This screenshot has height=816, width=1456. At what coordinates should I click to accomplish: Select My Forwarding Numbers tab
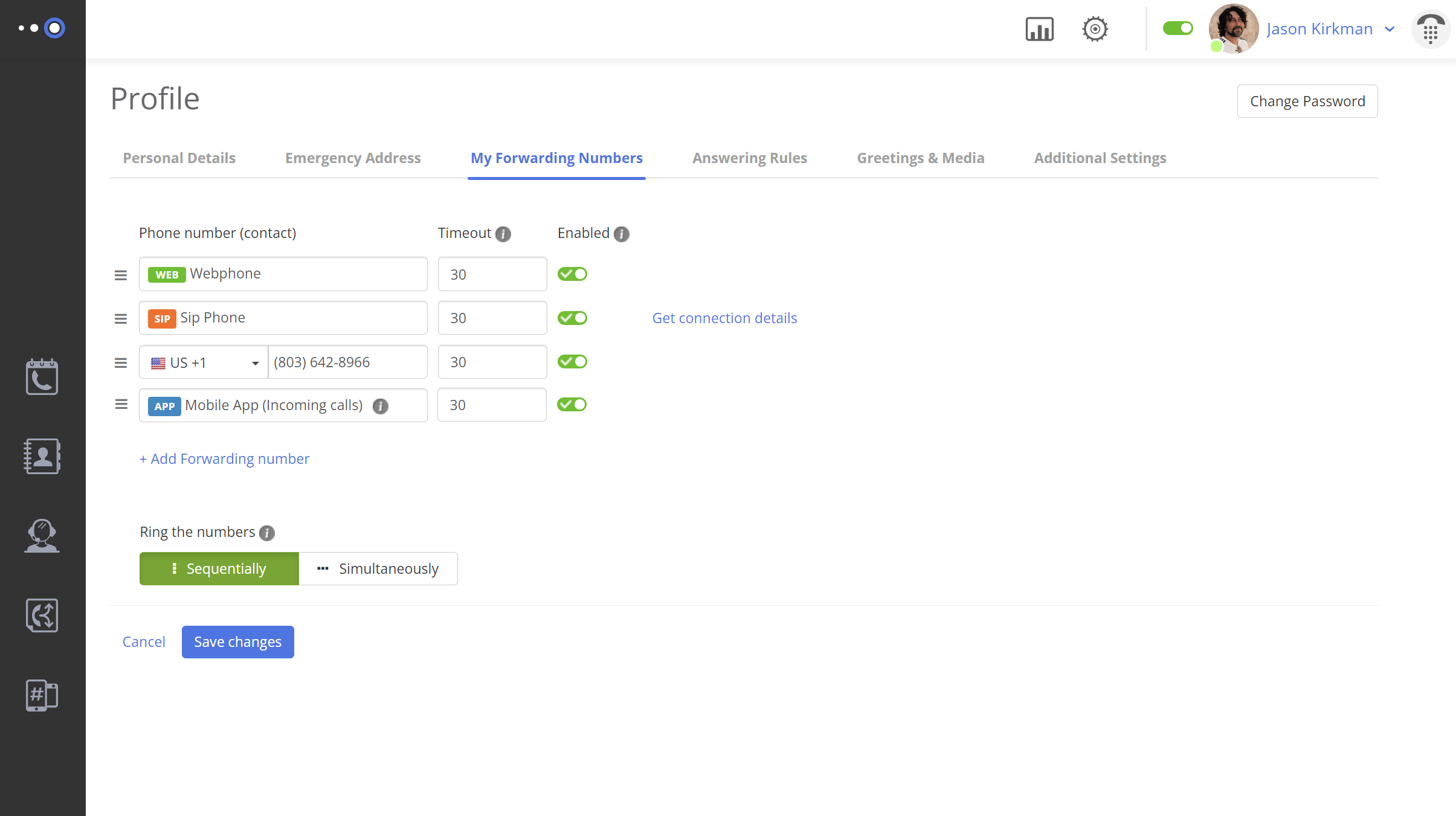point(556,158)
